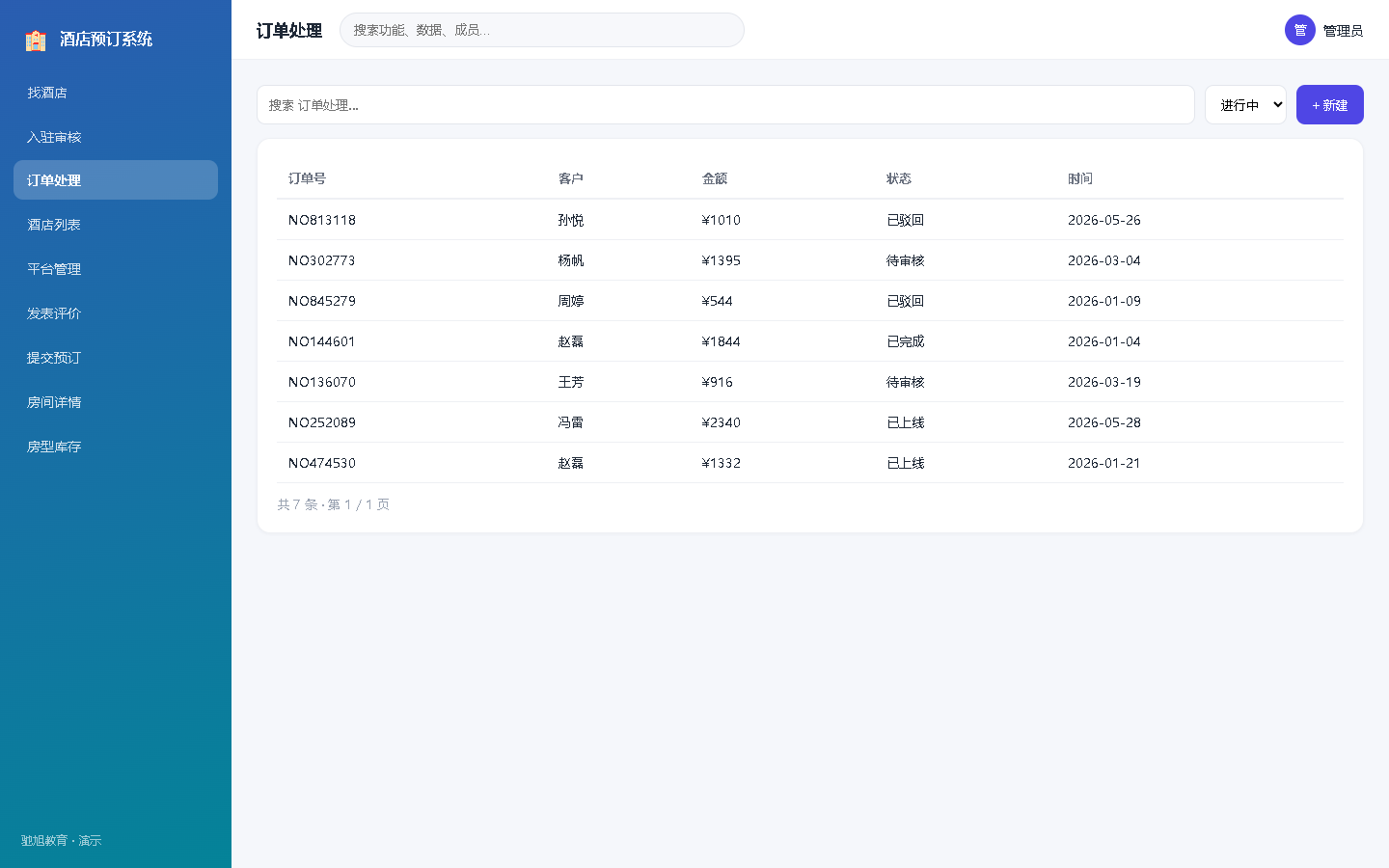This screenshot has width=1389, height=868.
Task: Open 提交预订 from sidebar
Action: [x=116, y=358]
